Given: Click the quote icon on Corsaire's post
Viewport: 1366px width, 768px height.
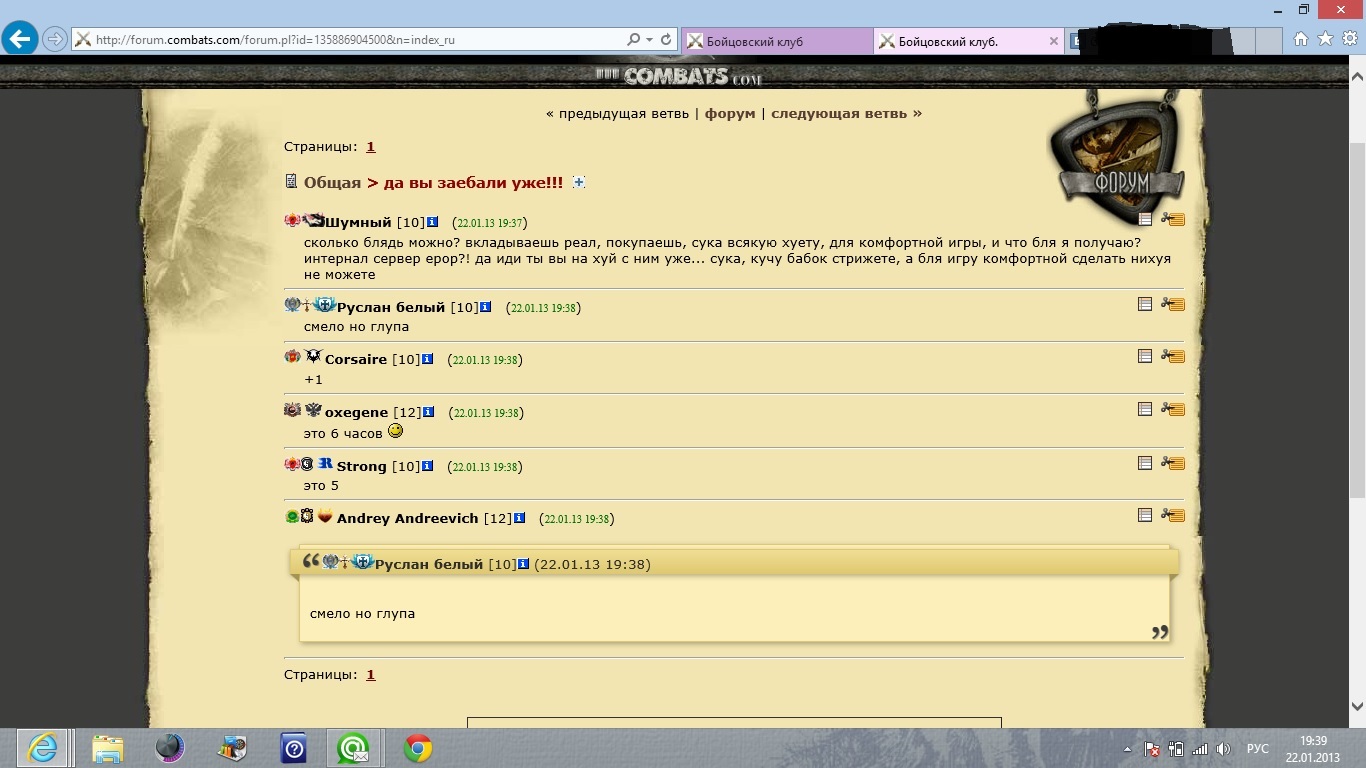Looking at the screenshot, I should coord(1145,356).
